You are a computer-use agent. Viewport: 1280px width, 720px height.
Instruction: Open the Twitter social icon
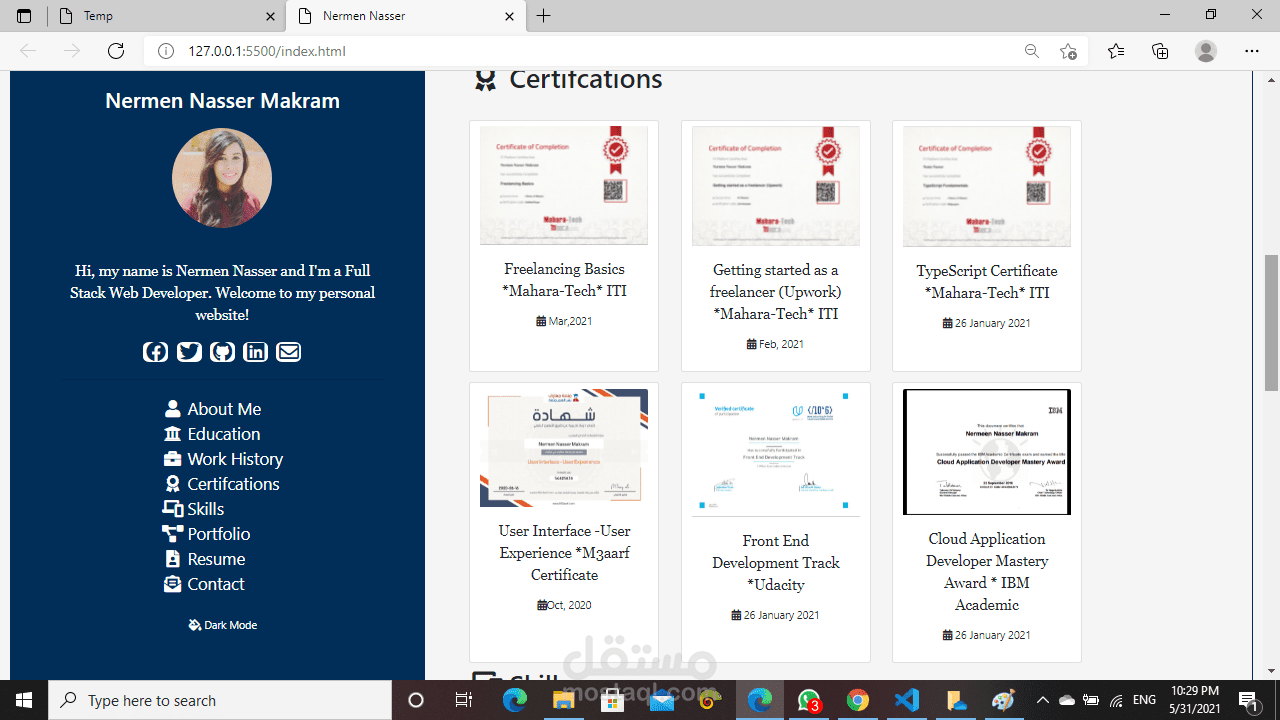pos(189,352)
